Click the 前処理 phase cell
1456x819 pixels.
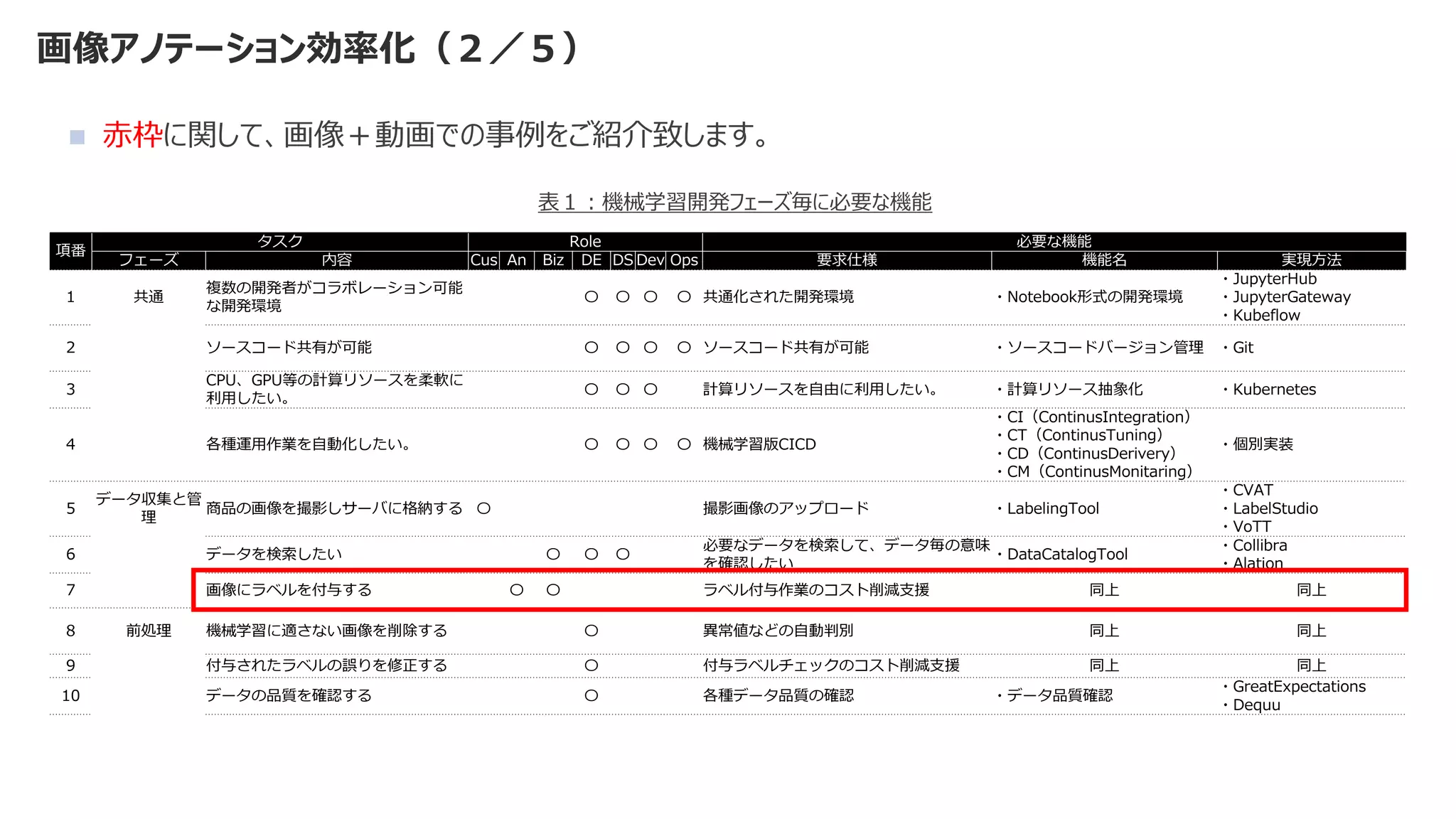(149, 631)
